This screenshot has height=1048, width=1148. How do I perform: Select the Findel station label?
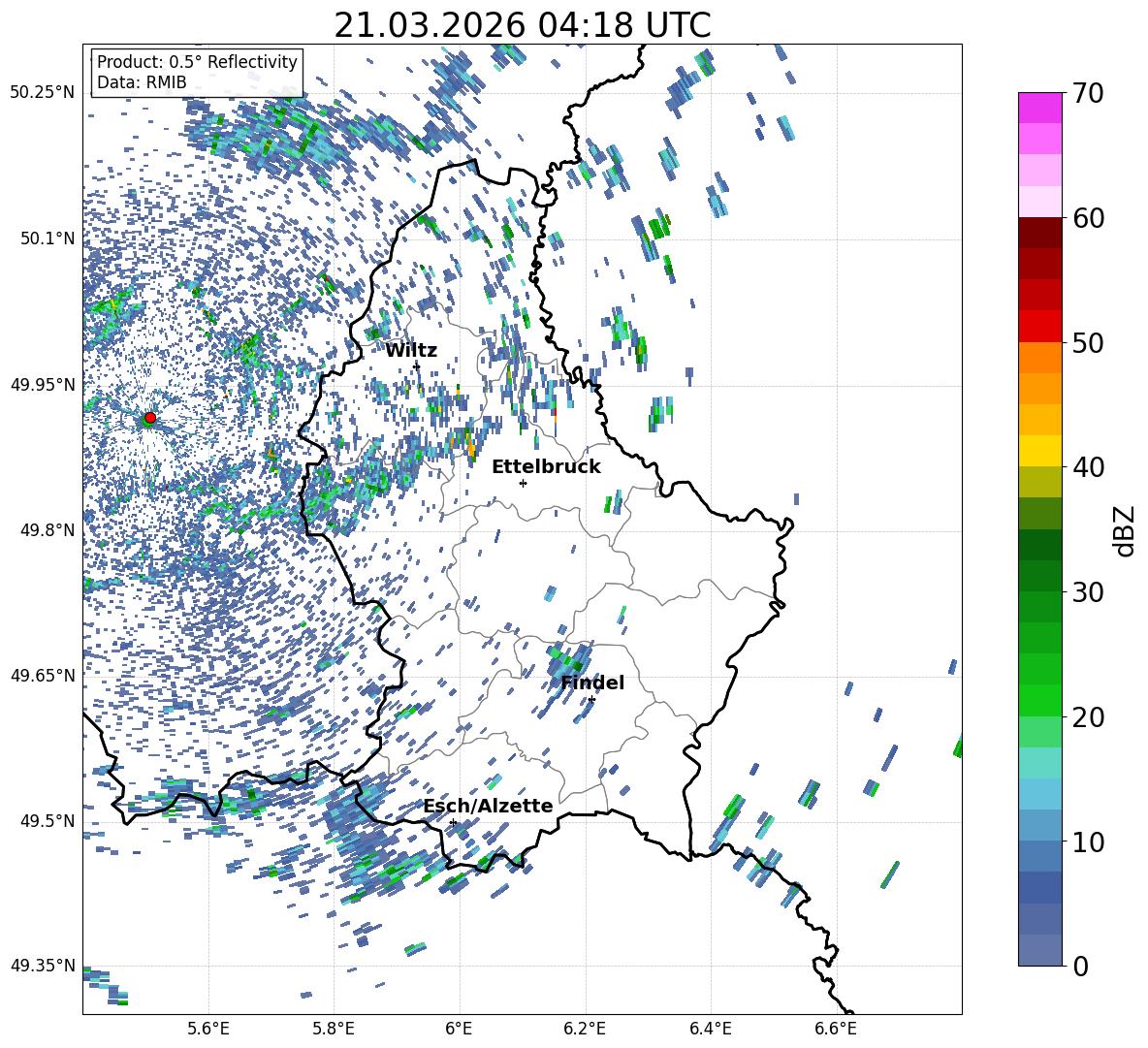tap(592, 683)
